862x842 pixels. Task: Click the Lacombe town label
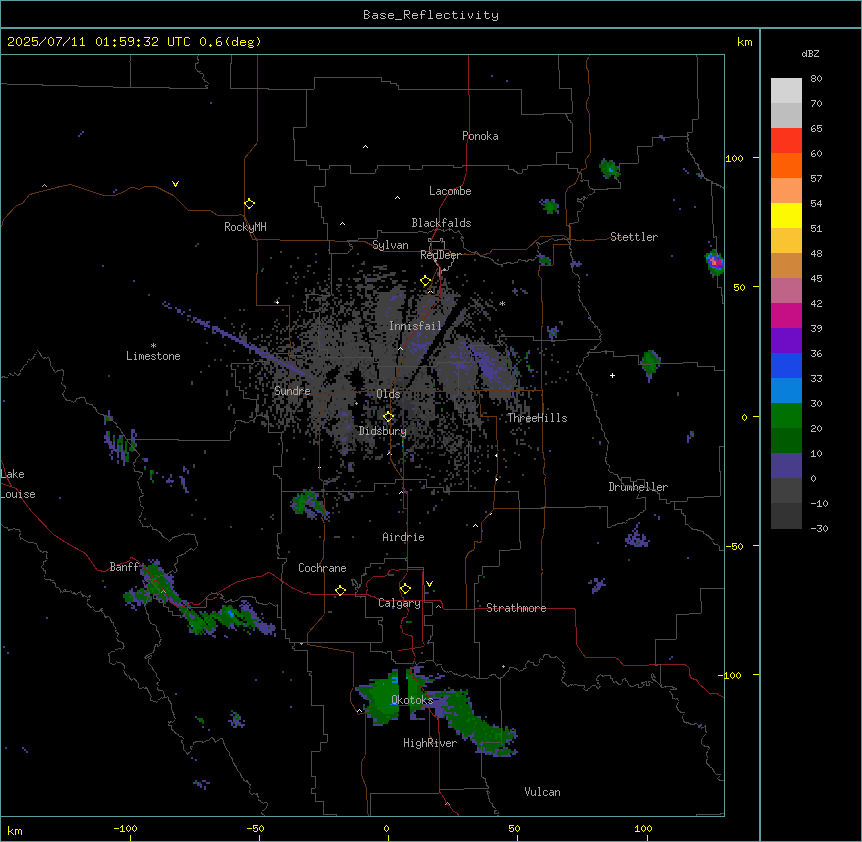point(450,191)
